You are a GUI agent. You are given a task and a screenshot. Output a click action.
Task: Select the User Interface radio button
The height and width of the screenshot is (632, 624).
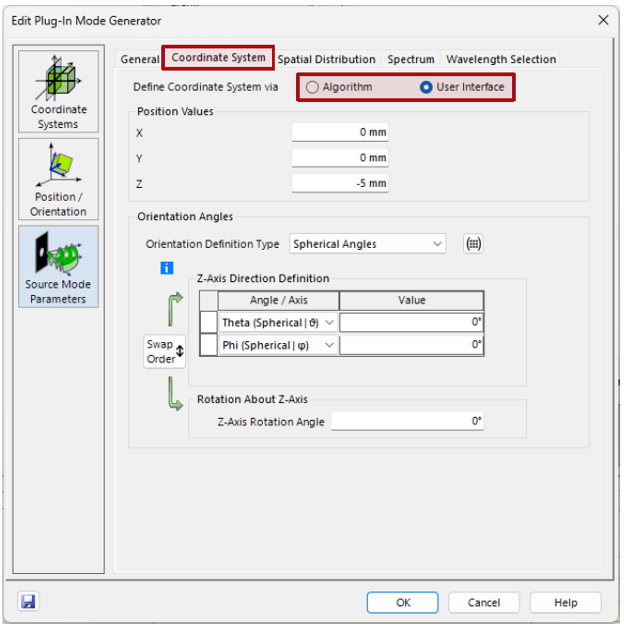tap(427, 87)
